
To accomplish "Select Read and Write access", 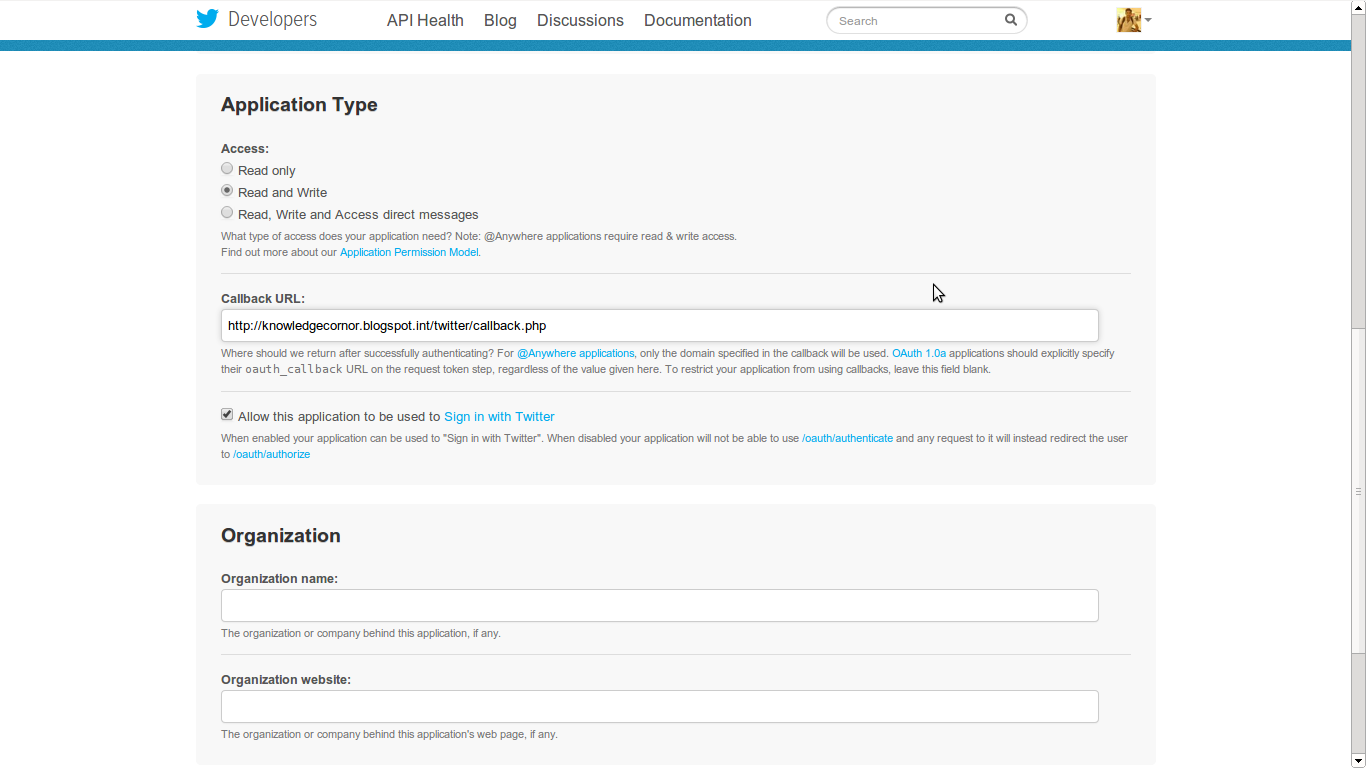I will (x=227, y=191).
